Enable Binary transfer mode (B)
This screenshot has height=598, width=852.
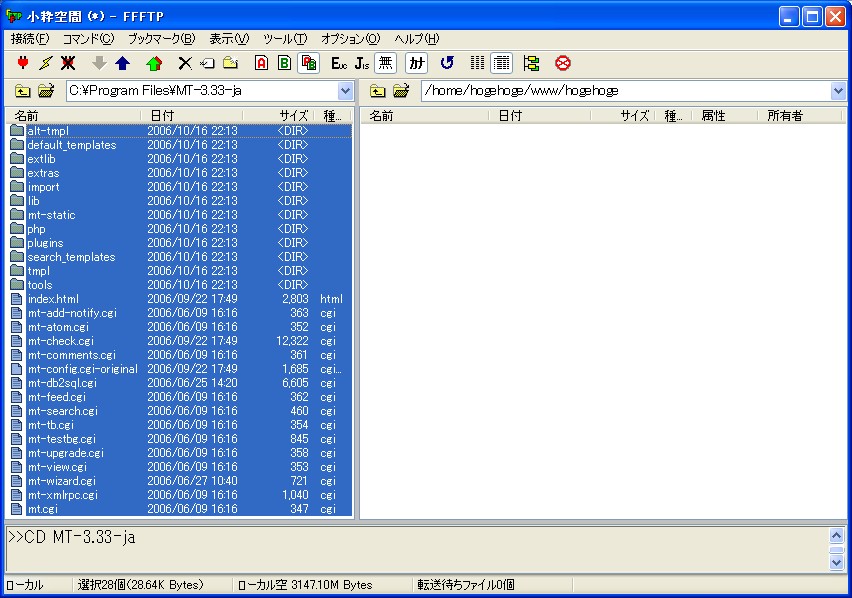tap(284, 63)
